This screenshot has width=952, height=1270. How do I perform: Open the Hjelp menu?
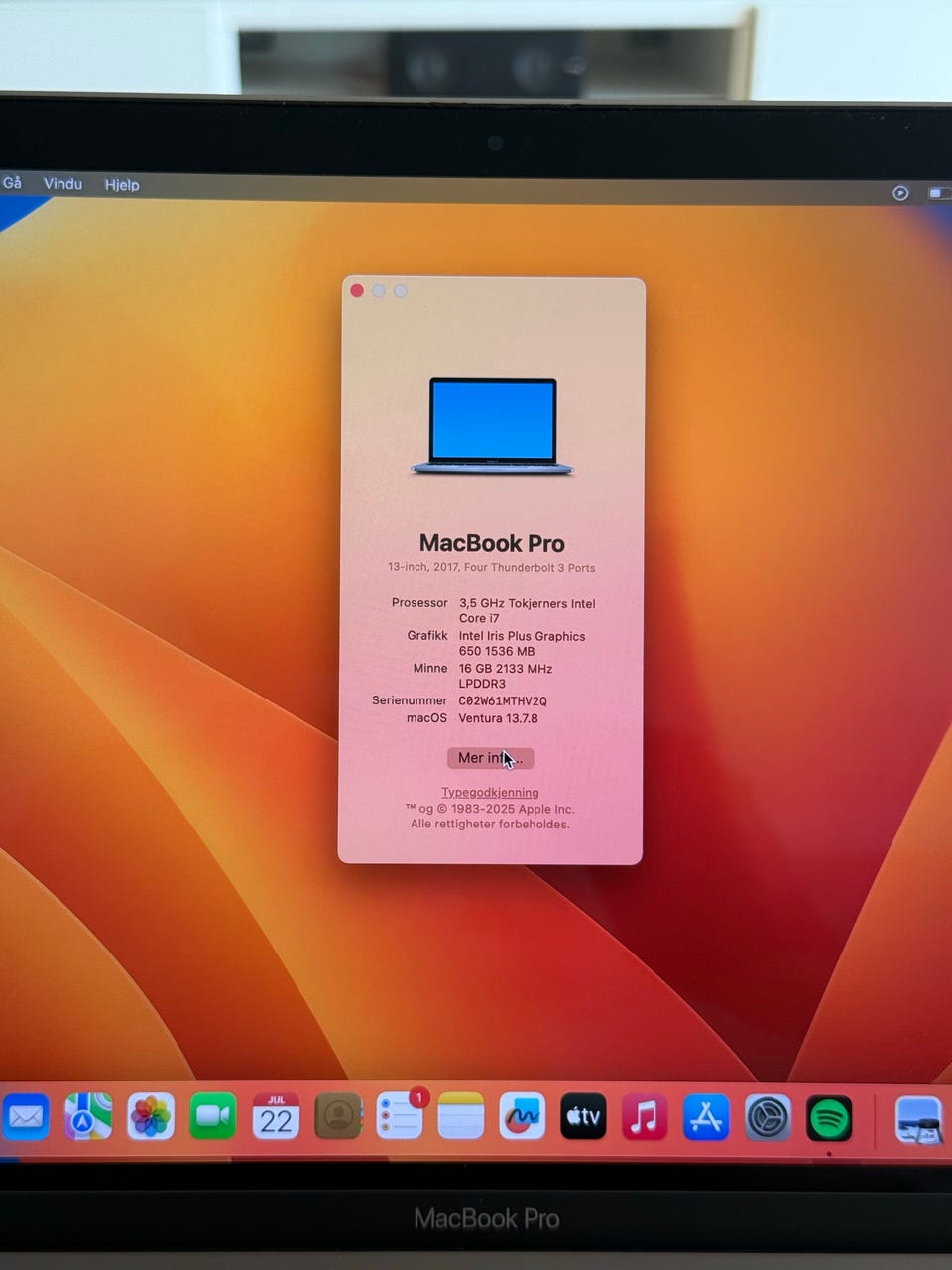tap(122, 184)
